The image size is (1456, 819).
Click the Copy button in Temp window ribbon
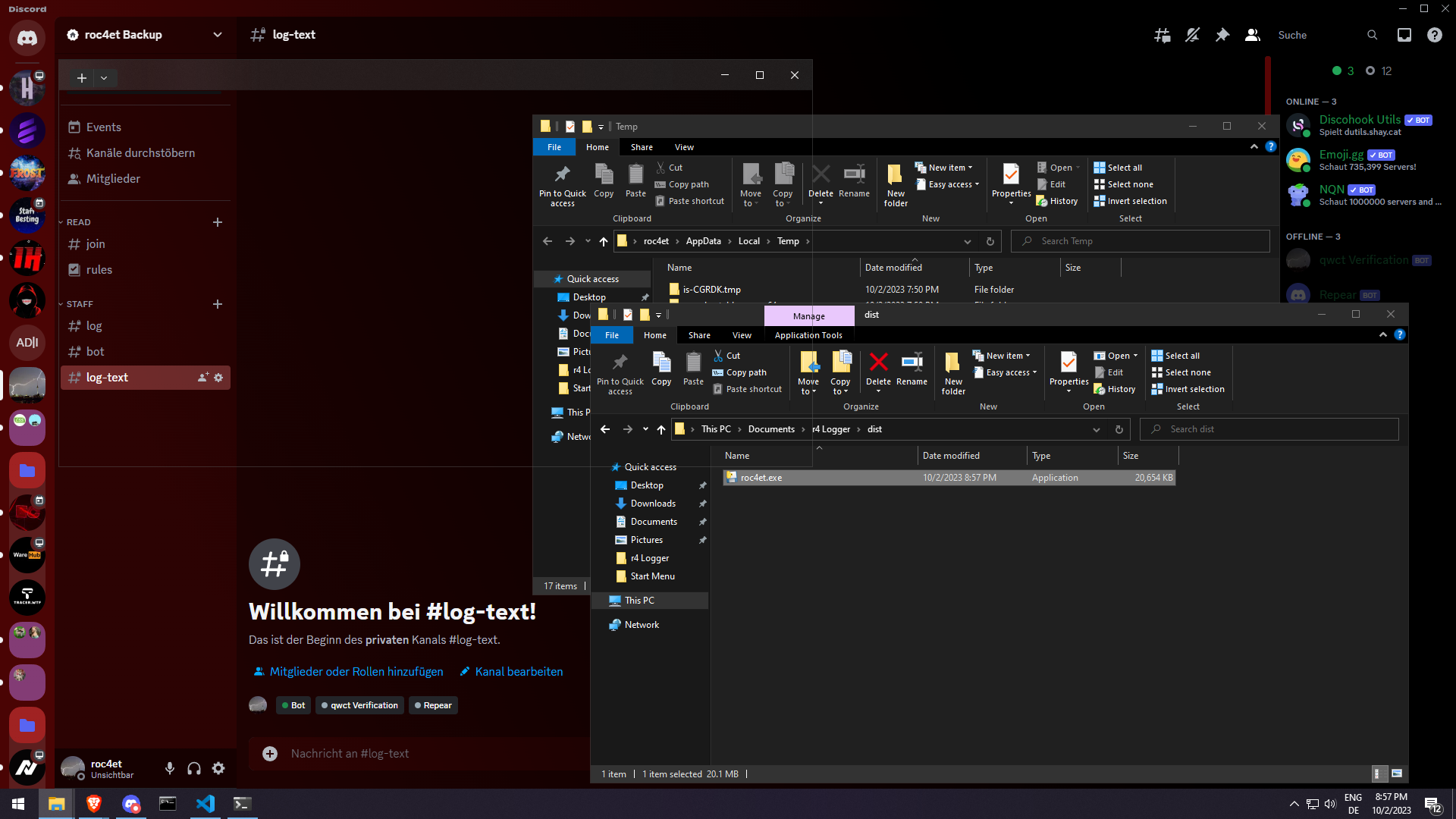604,182
